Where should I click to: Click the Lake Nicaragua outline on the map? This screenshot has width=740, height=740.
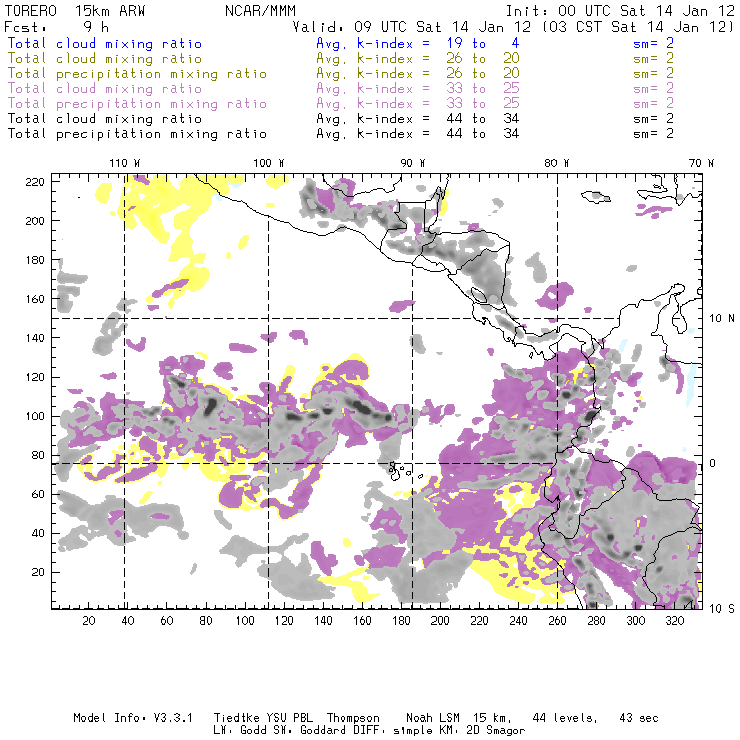(x=479, y=296)
